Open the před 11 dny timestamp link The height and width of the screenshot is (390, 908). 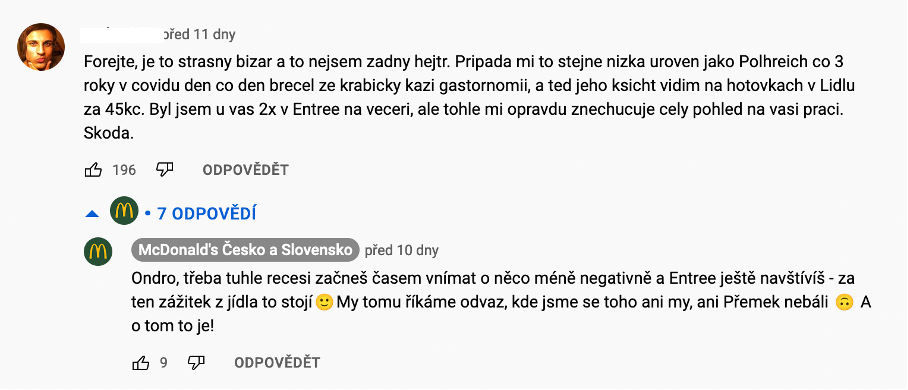pyautogui.click(x=197, y=34)
